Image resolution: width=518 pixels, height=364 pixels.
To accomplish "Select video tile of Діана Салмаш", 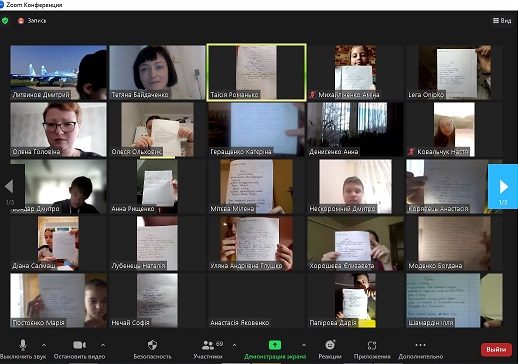I will pos(58,243).
